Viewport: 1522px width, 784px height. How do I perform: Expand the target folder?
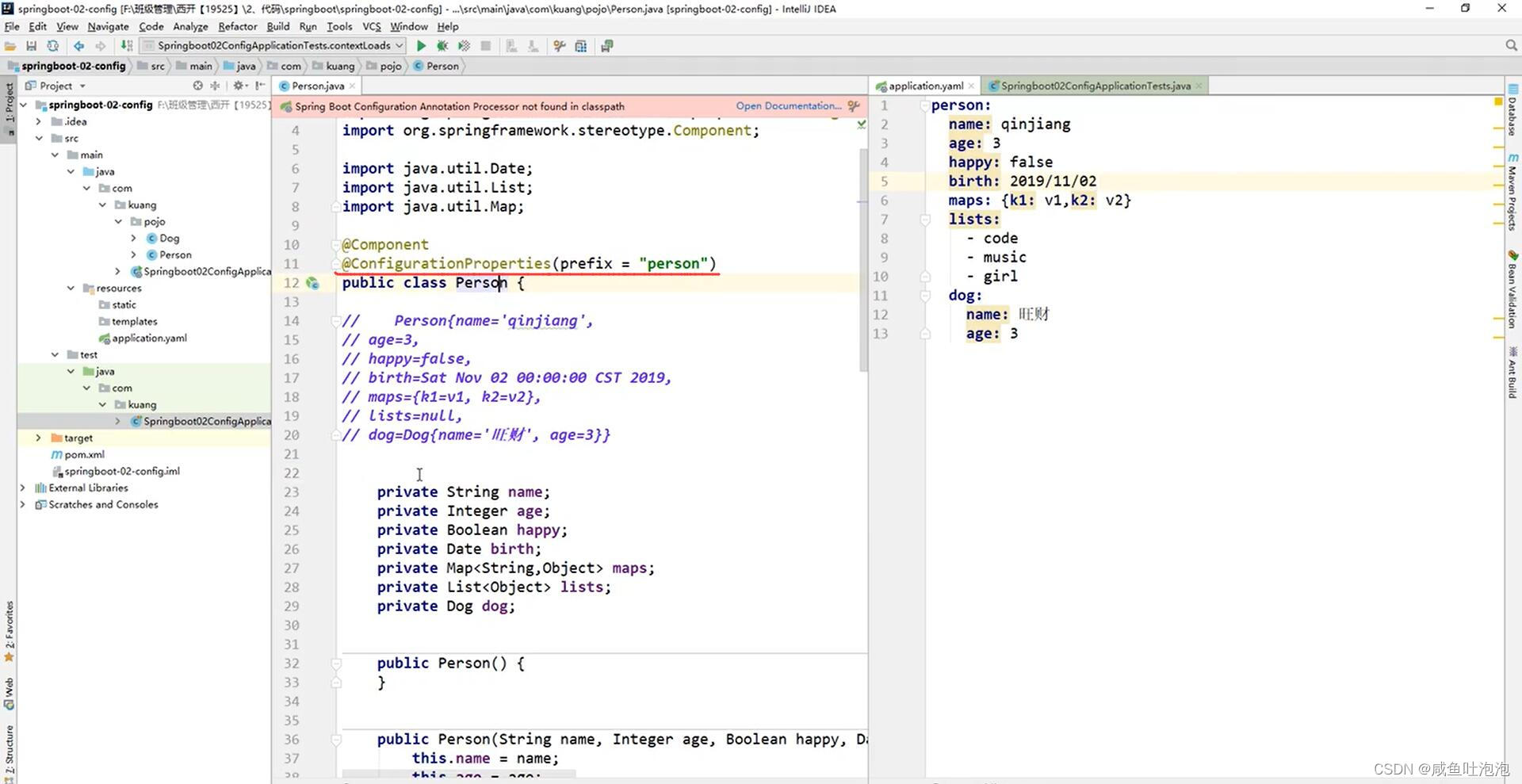(x=39, y=438)
